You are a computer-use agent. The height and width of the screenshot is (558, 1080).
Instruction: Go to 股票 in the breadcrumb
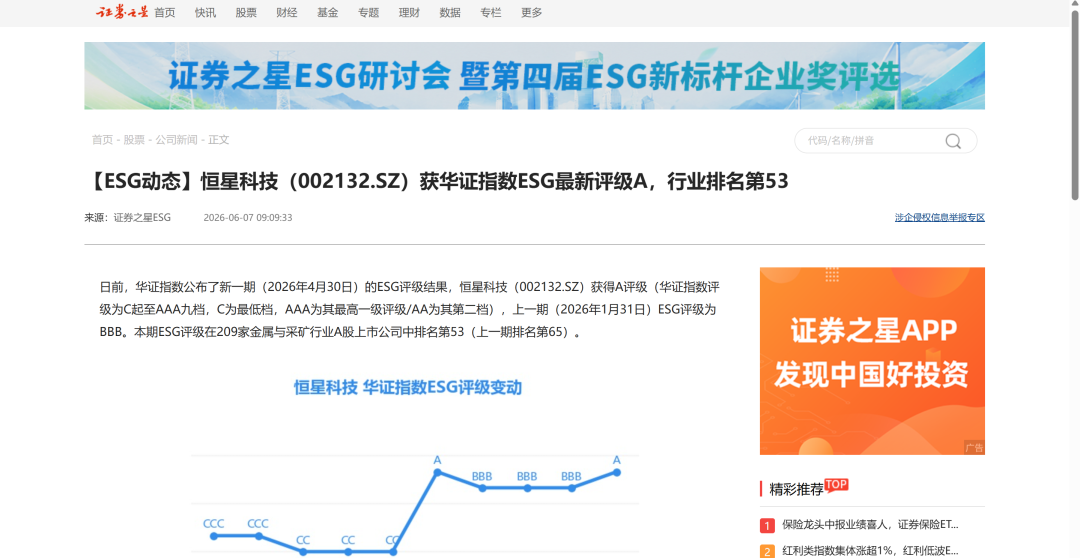click(134, 140)
